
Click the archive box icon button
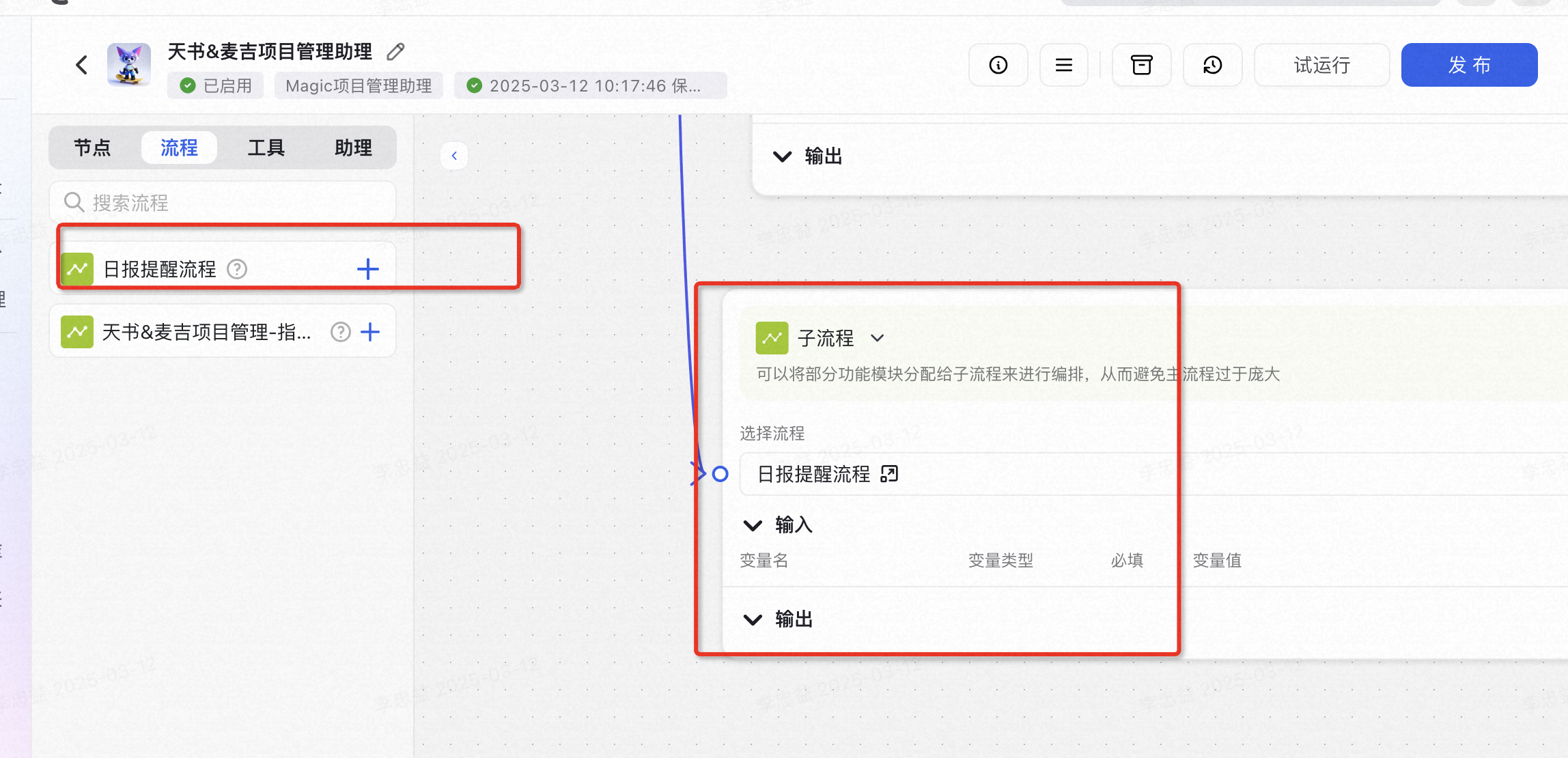(1142, 65)
